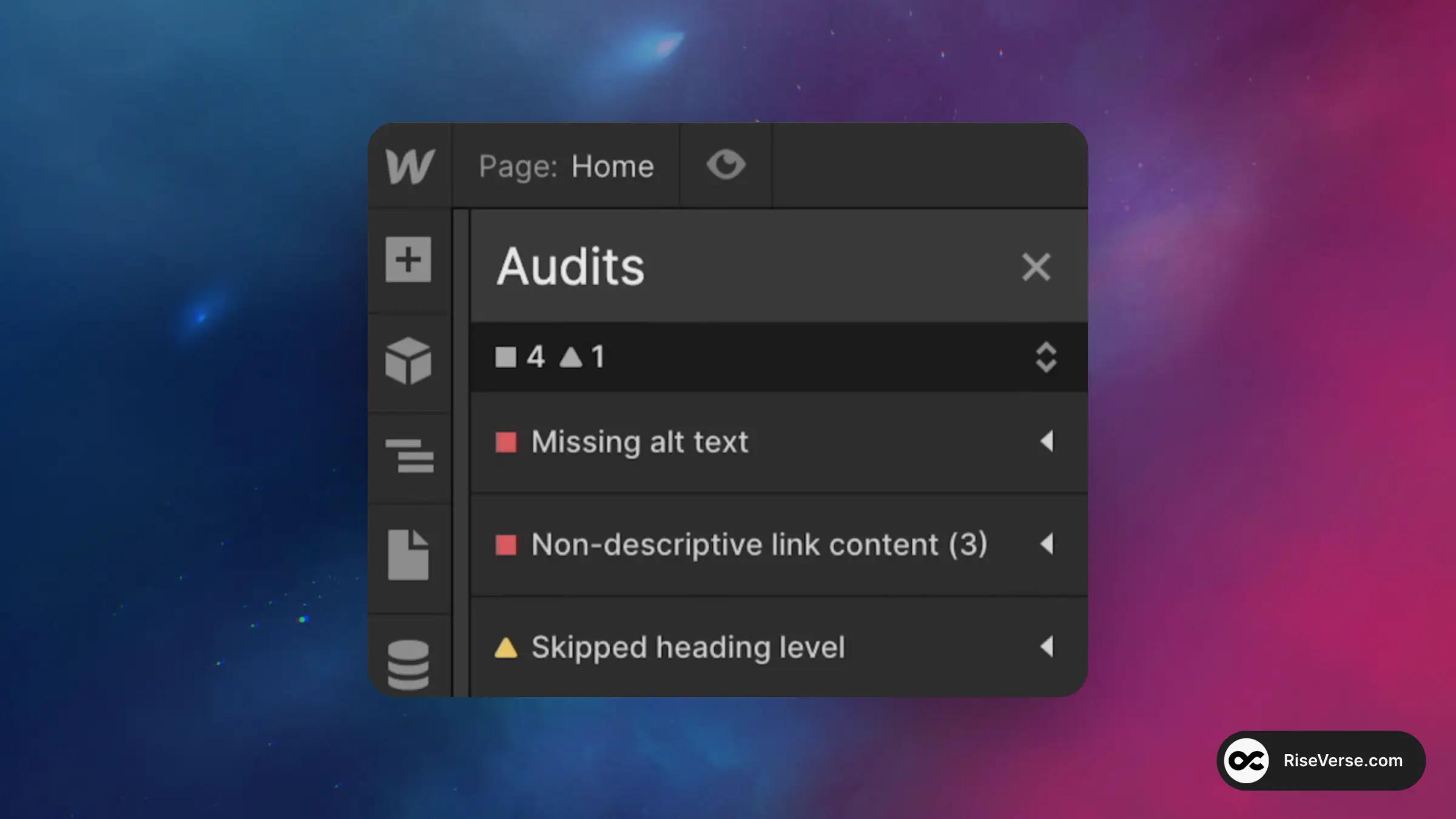Open the CMS collections database icon
This screenshot has height=819, width=1456.
(x=408, y=664)
